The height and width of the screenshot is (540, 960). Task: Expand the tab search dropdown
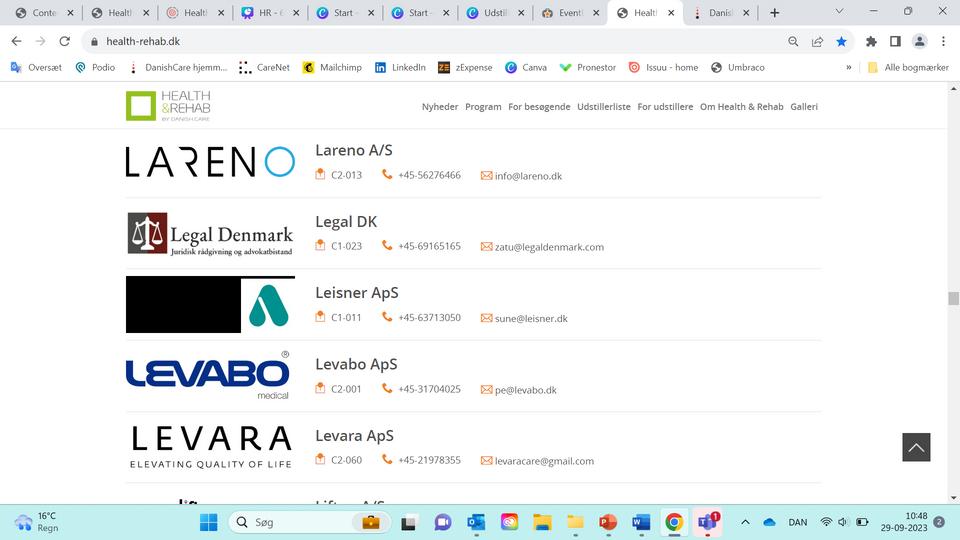(839, 11)
